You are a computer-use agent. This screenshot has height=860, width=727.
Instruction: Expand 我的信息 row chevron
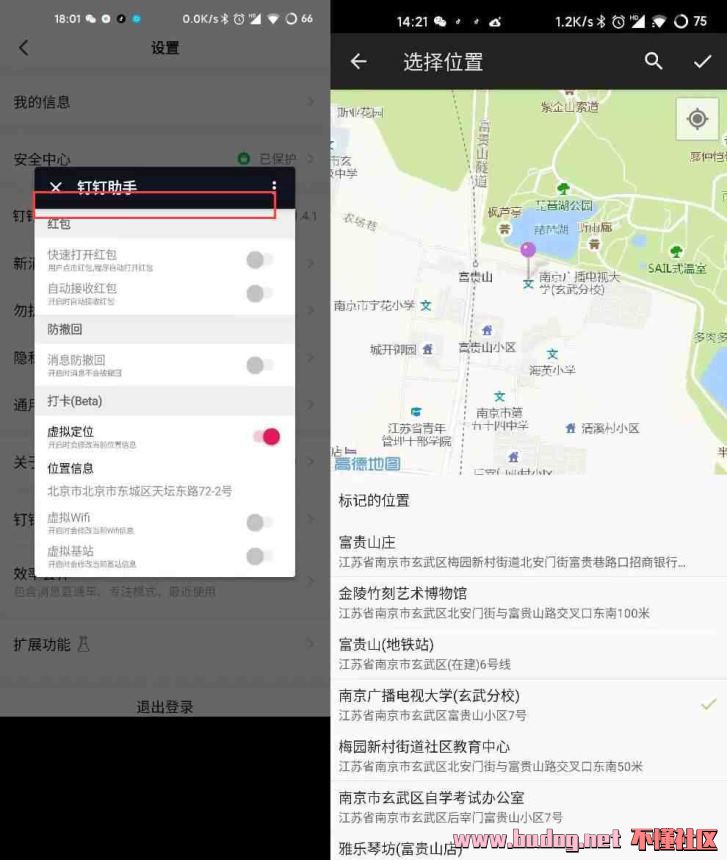tap(311, 102)
